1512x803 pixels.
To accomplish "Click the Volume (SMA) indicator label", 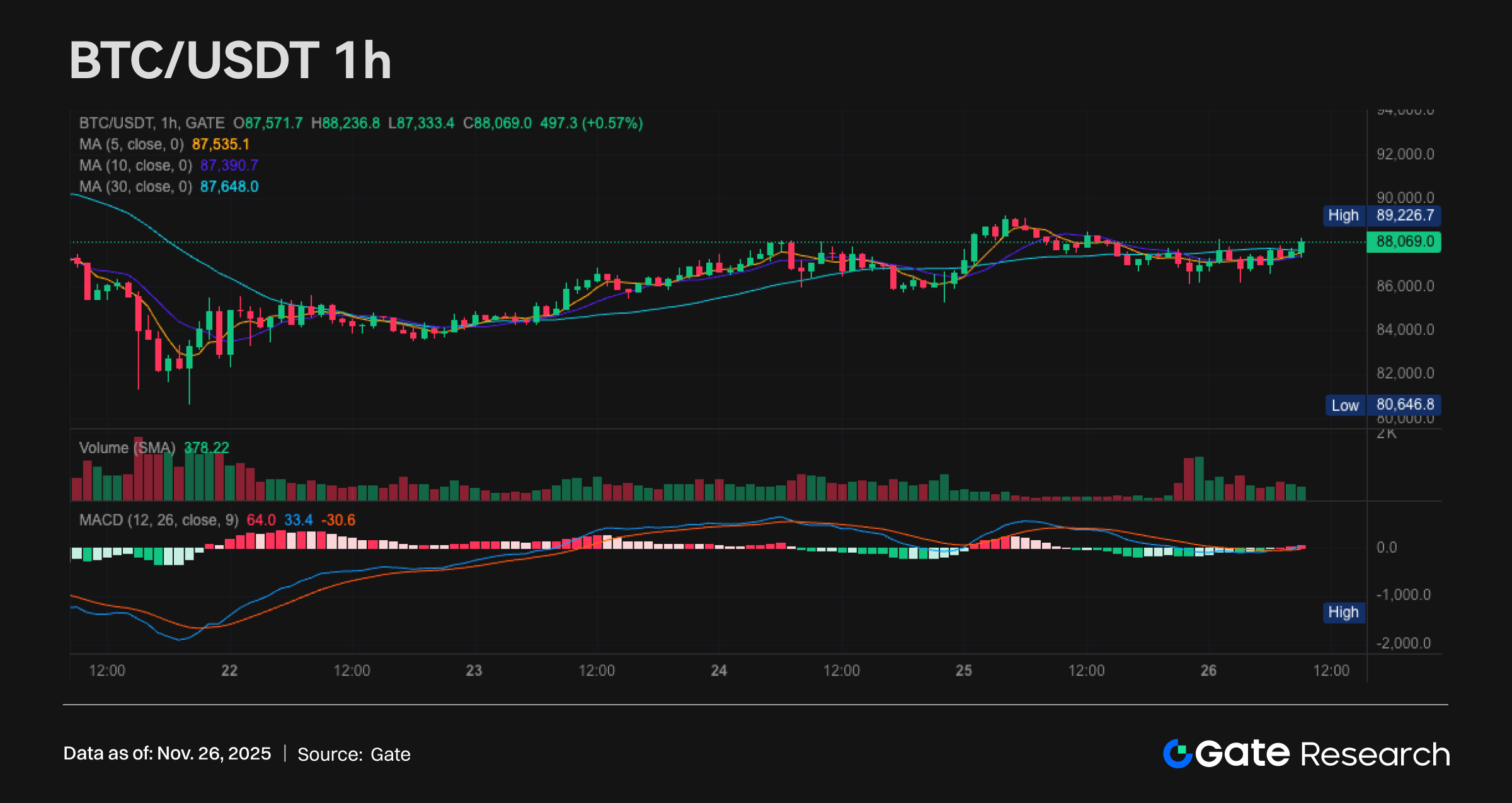I will pyautogui.click(x=127, y=448).
